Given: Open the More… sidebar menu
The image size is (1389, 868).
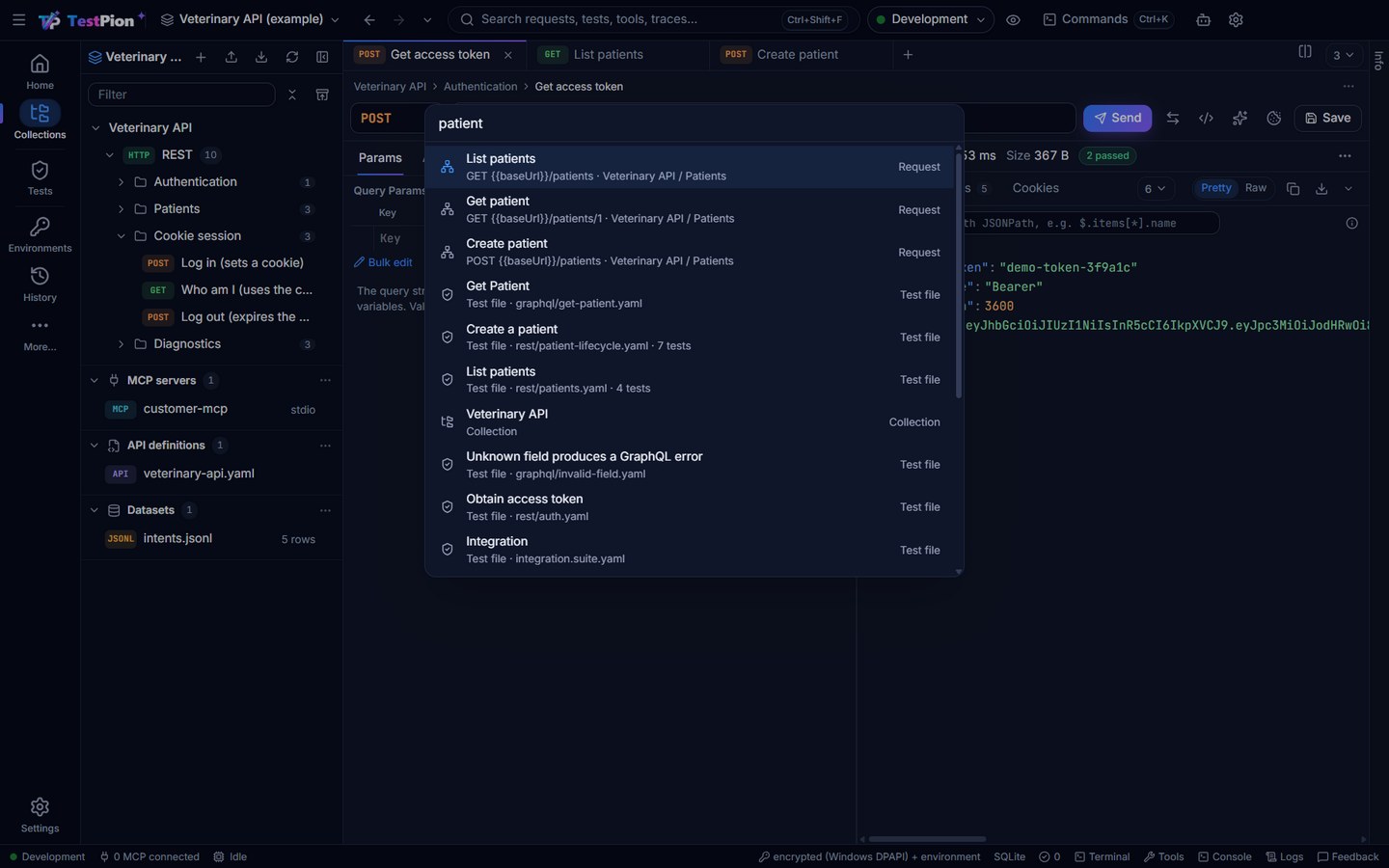Looking at the screenshot, I should (x=40, y=334).
